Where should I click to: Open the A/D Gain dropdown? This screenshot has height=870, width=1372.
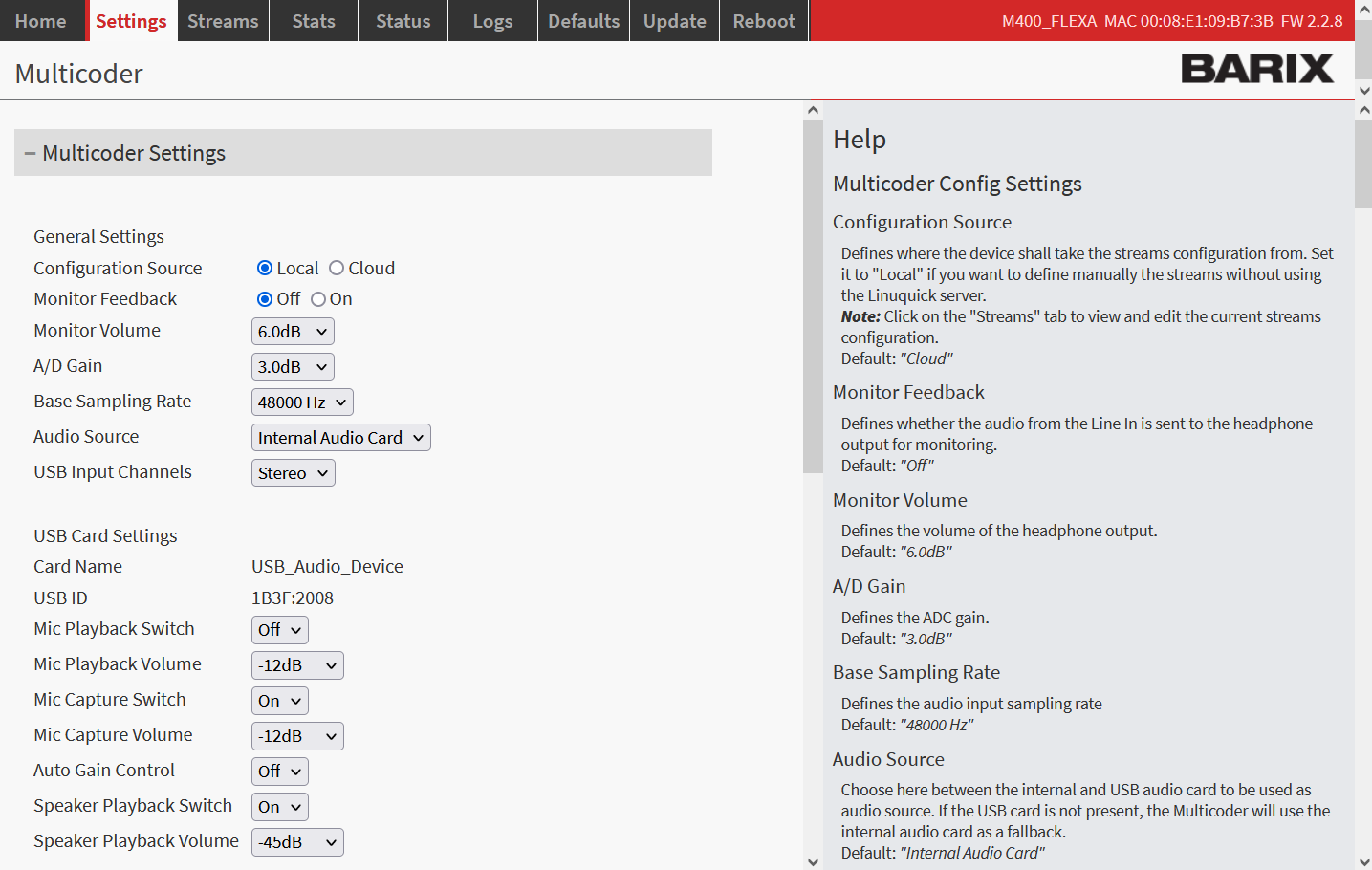(293, 367)
